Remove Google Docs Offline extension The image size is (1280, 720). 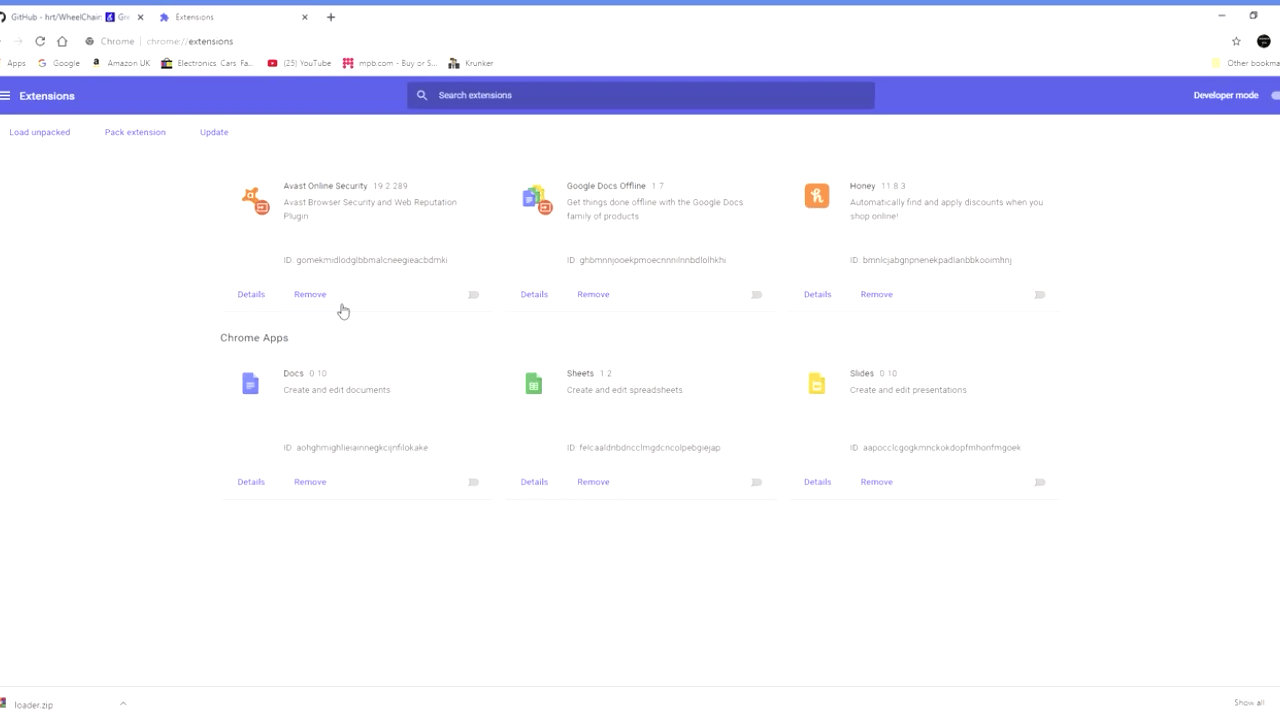tap(593, 294)
